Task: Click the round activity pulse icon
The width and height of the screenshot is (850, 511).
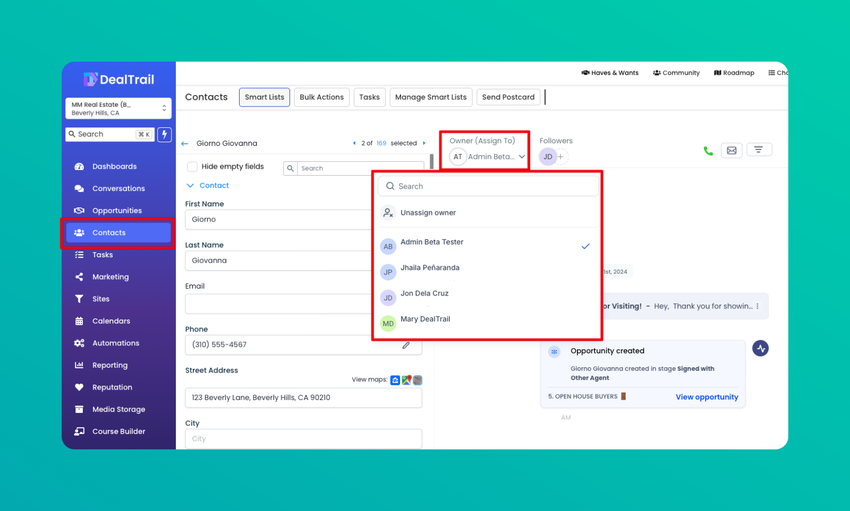Action: click(x=761, y=348)
